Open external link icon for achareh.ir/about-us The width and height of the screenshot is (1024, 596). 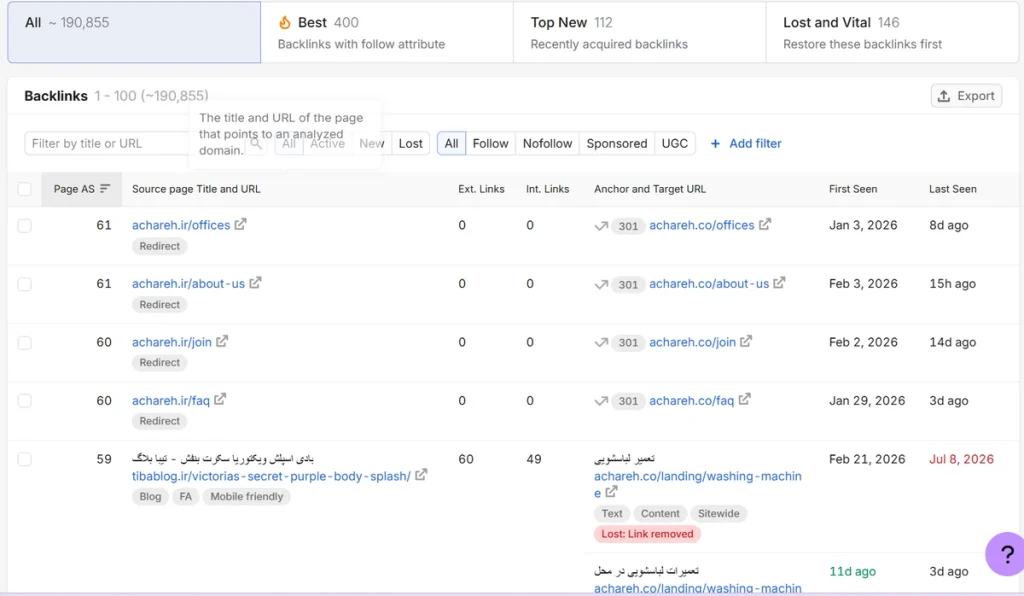255,283
